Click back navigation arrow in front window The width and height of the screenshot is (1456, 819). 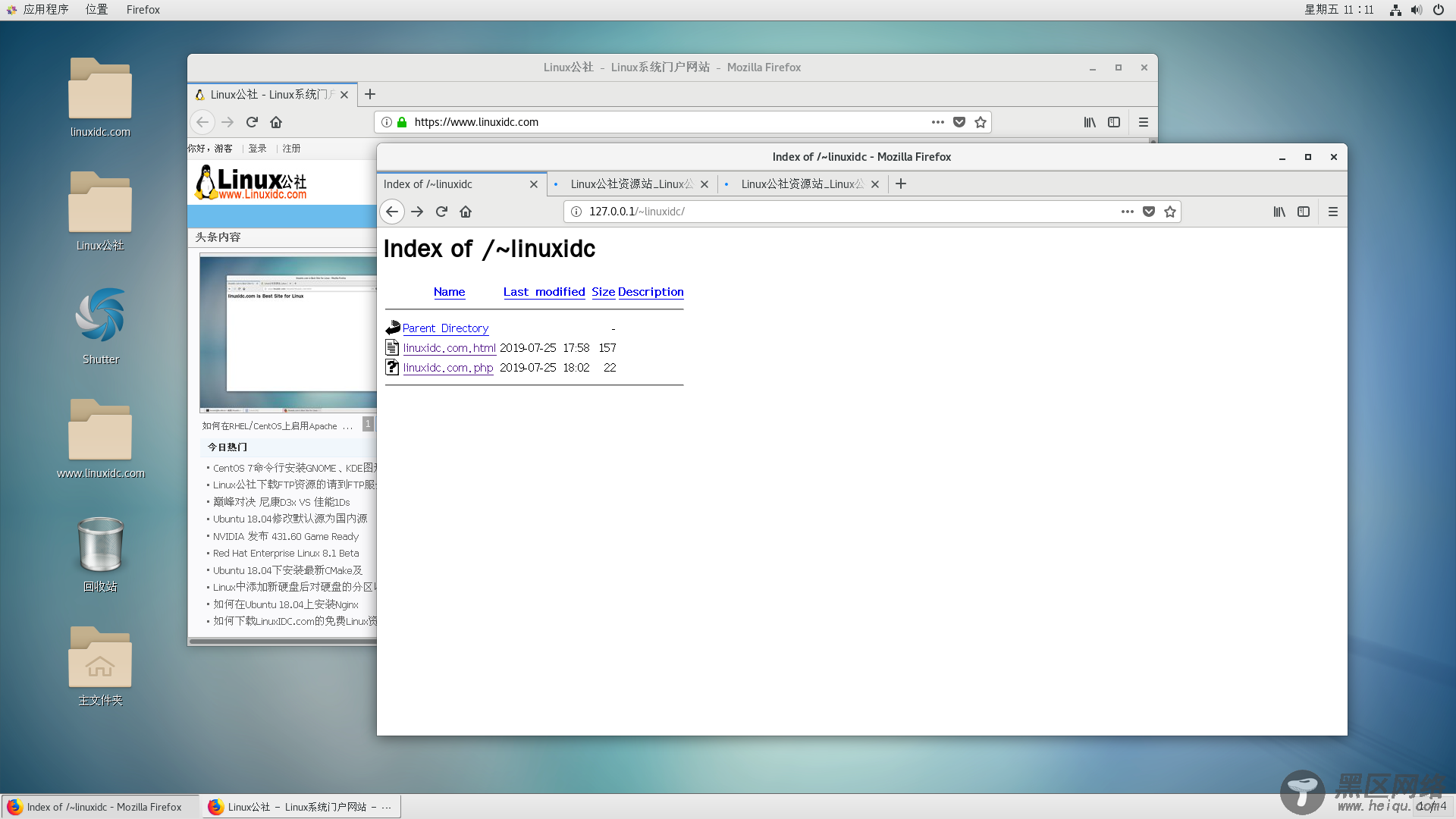tap(392, 211)
